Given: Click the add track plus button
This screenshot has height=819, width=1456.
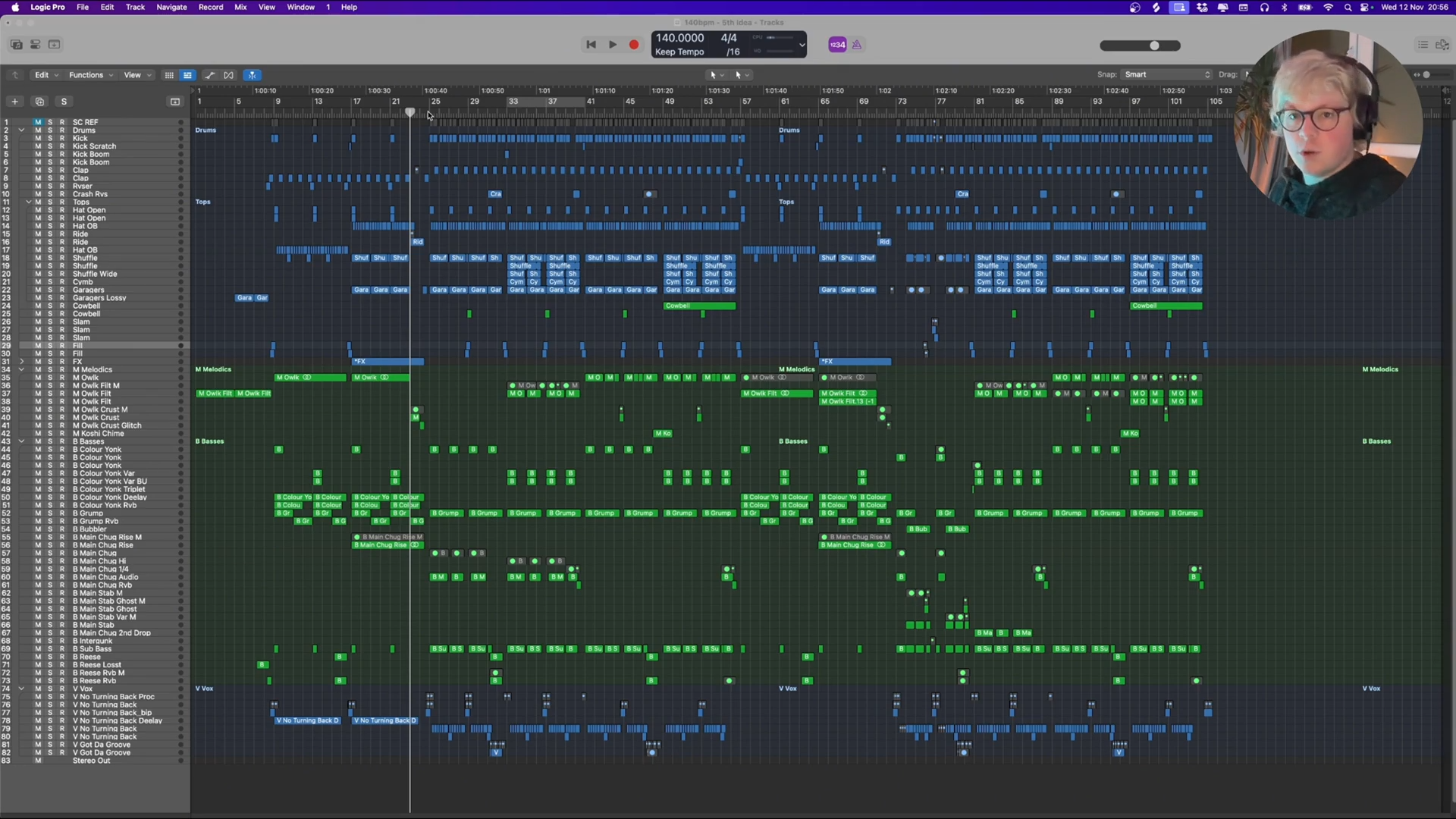Looking at the screenshot, I should pyautogui.click(x=14, y=102).
